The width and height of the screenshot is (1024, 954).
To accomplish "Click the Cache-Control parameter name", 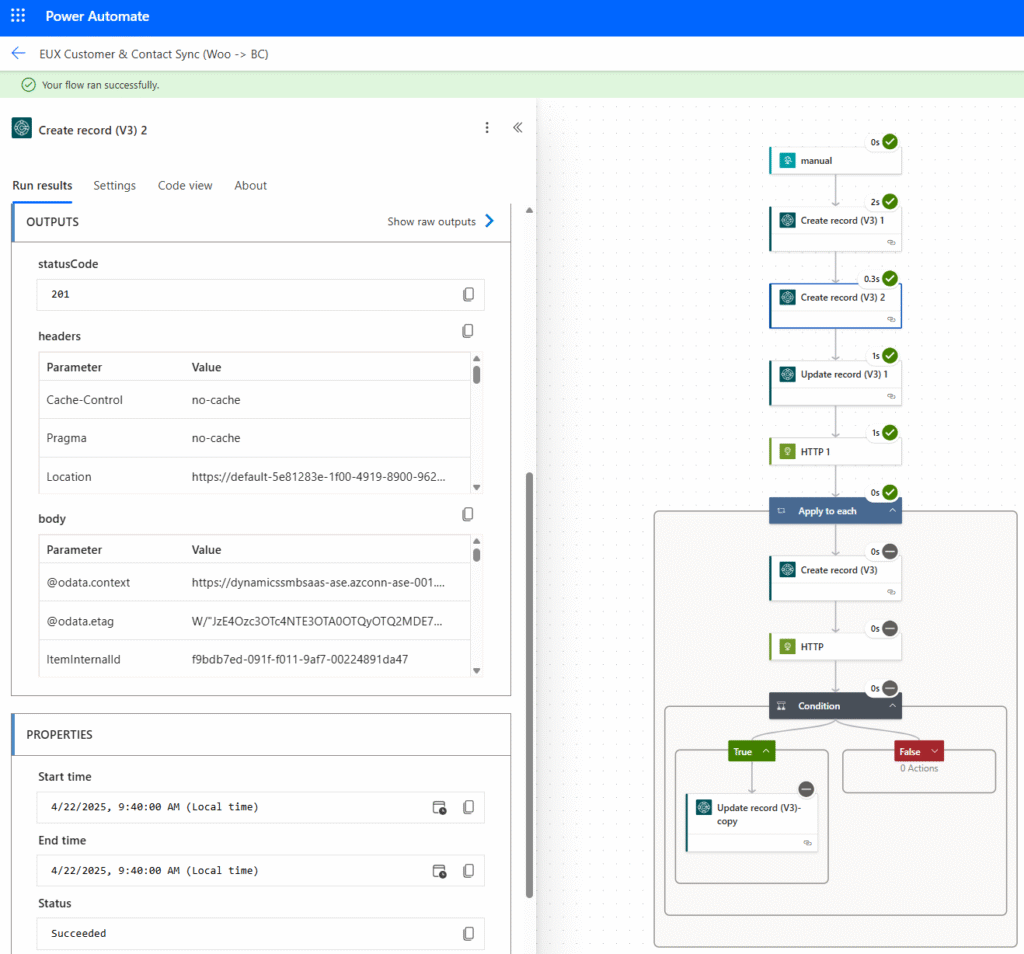I will (84, 400).
